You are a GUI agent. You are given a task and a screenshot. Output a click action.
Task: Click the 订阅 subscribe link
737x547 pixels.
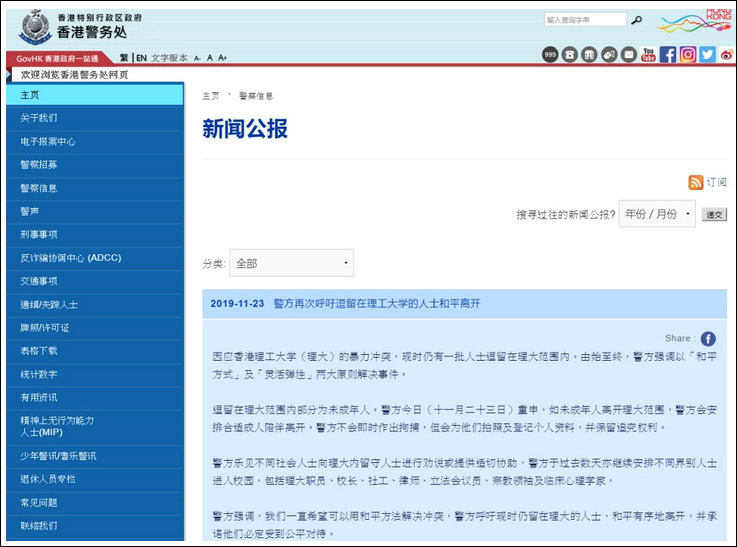coord(716,182)
